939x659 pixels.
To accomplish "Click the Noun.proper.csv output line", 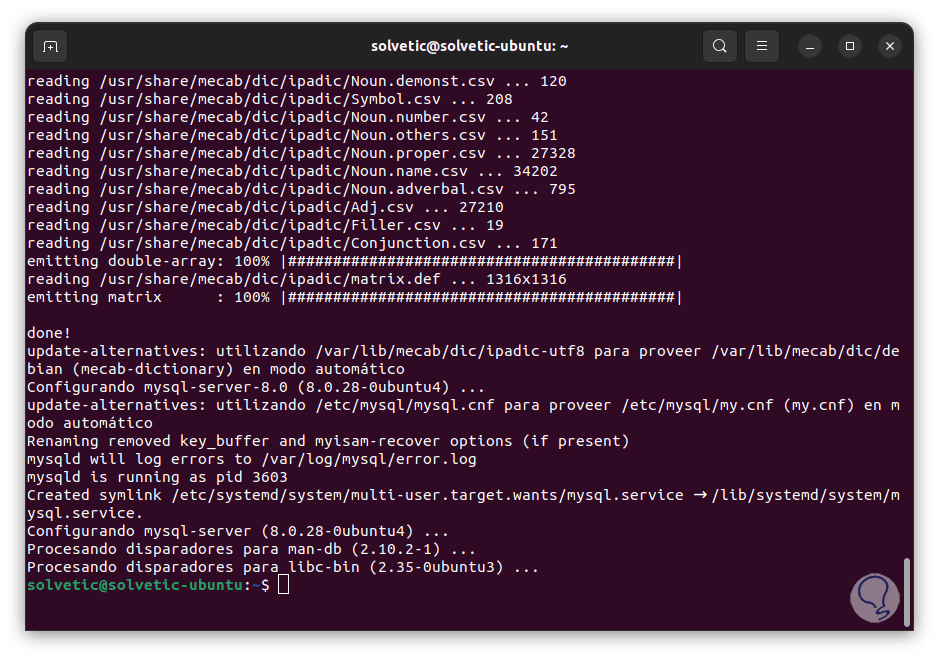I will click(300, 153).
